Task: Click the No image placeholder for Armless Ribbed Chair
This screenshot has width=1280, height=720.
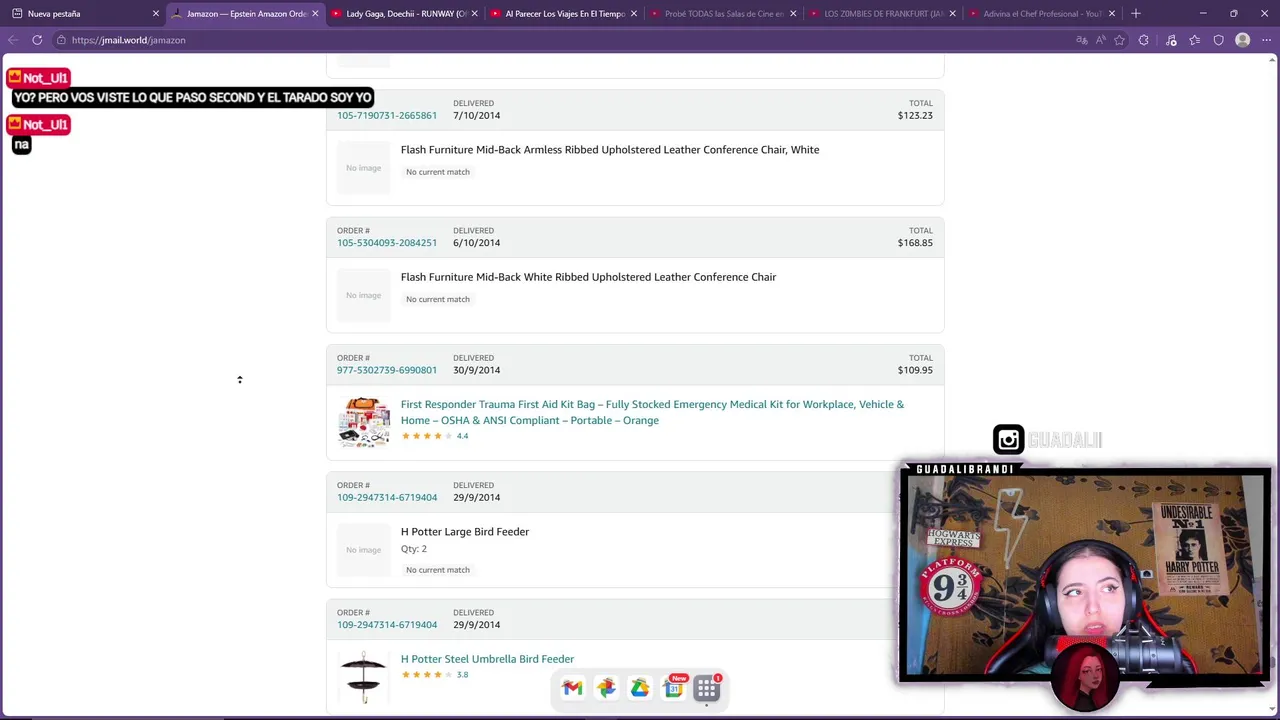Action: (x=364, y=168)
